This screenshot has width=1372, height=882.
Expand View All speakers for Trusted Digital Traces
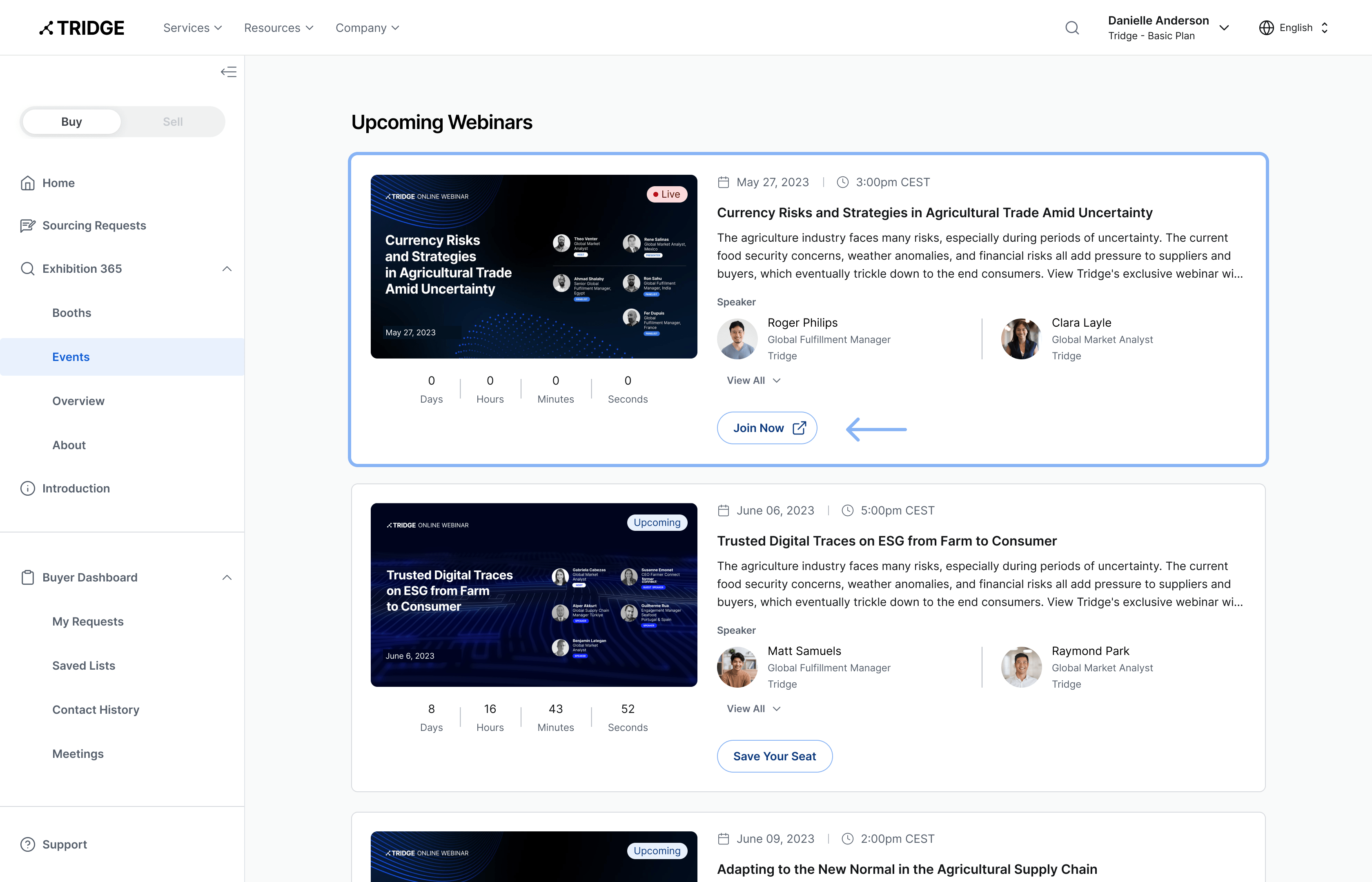[753, 708]
